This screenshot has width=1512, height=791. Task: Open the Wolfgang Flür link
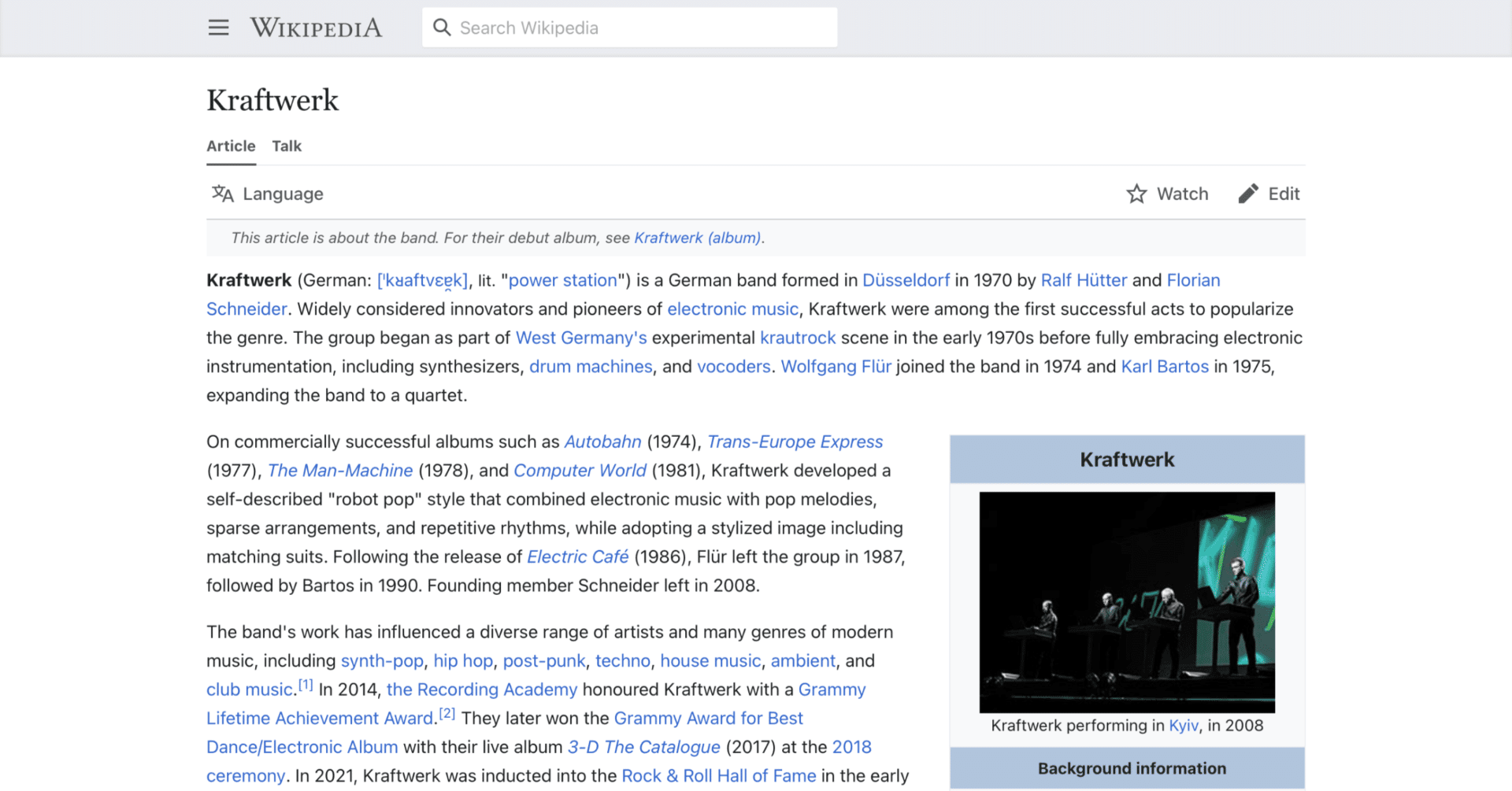click(836, 367)
